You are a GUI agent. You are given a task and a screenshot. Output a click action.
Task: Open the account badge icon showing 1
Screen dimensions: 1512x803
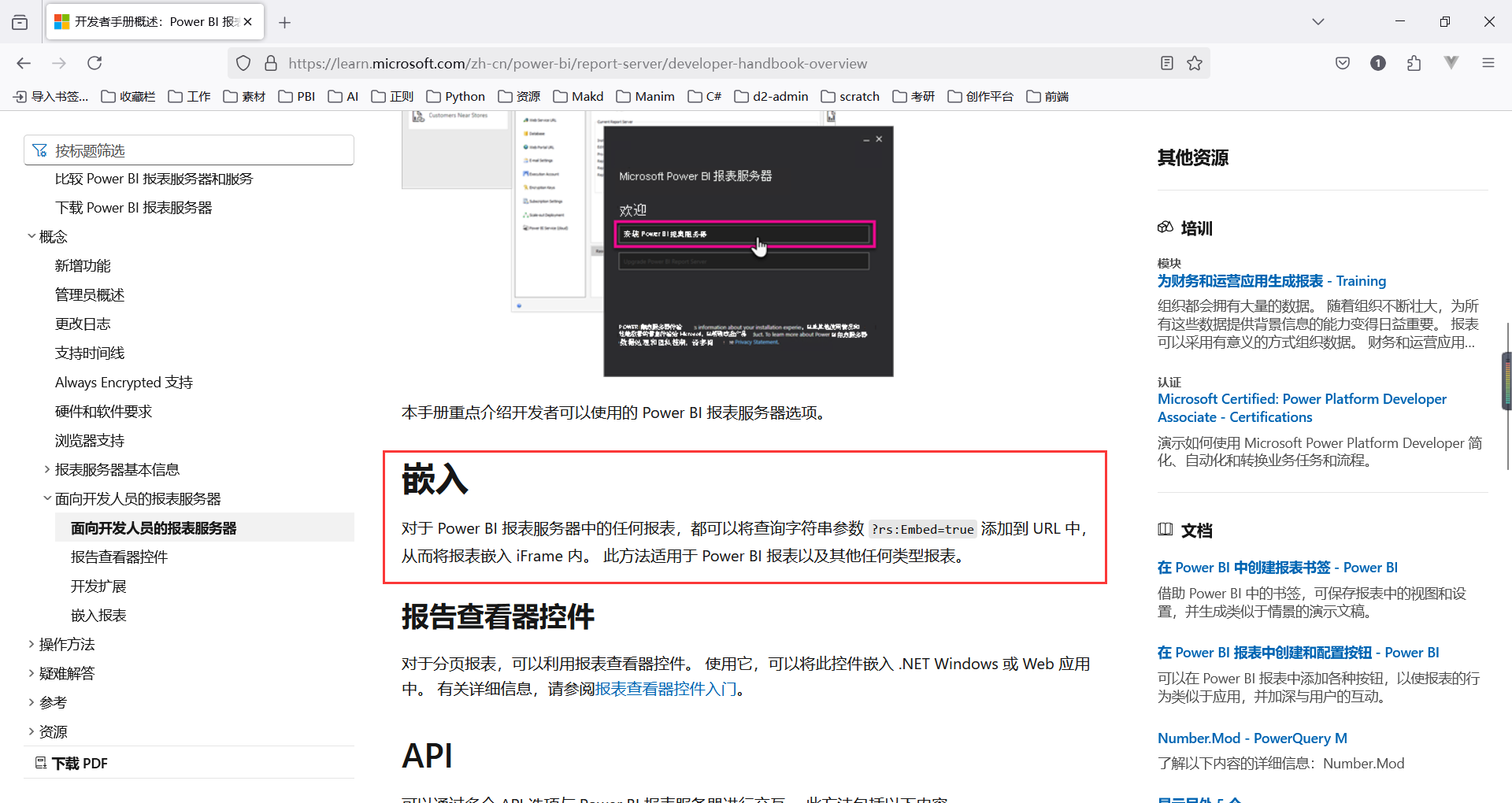[1378, 63]
